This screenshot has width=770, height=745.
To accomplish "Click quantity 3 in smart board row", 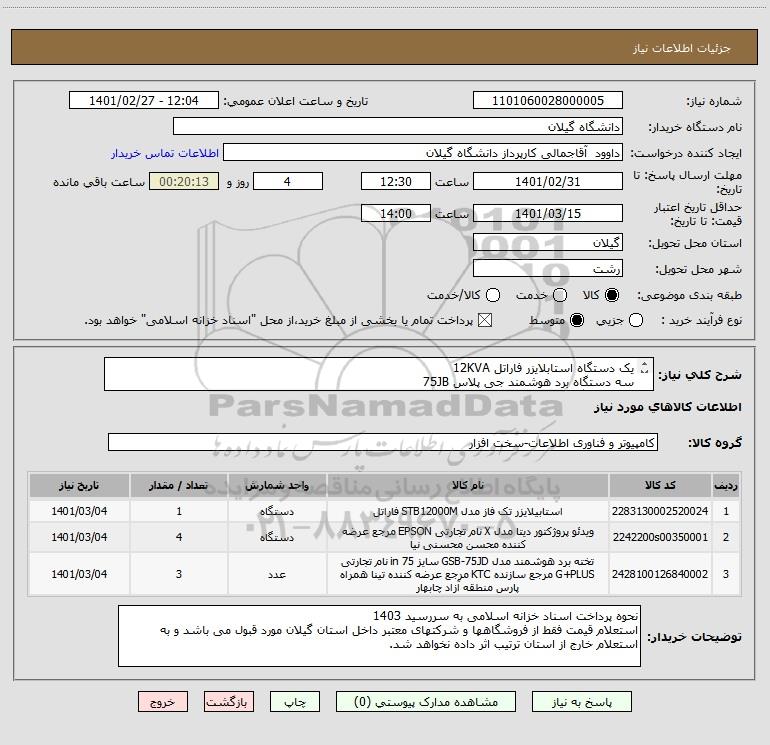I will tap(179, 574).
